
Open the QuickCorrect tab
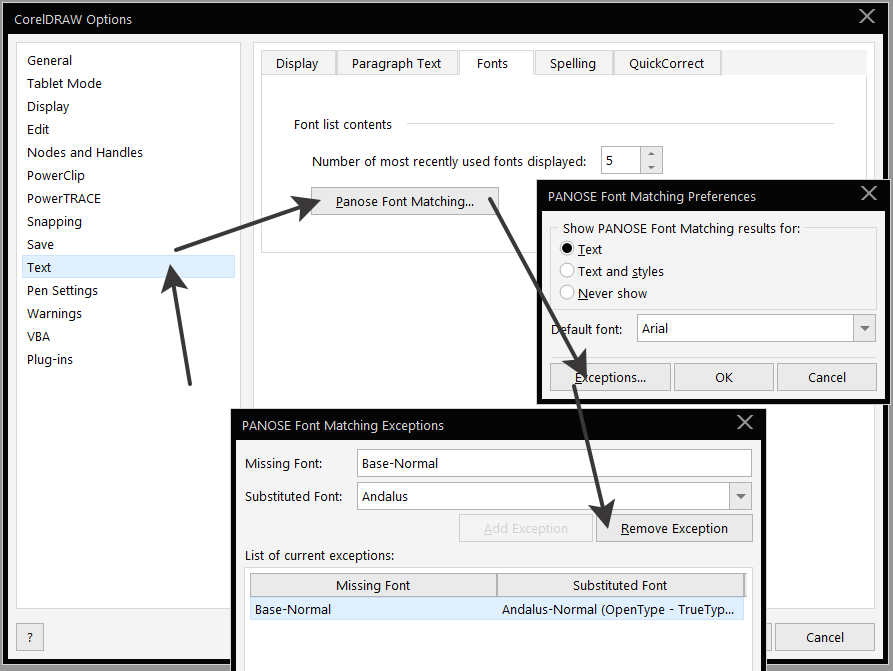click(x=666, y=63)
